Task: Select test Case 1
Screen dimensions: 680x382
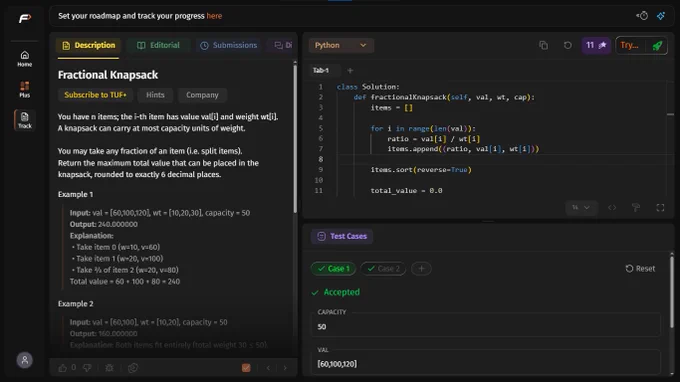Action: (333, 268)
